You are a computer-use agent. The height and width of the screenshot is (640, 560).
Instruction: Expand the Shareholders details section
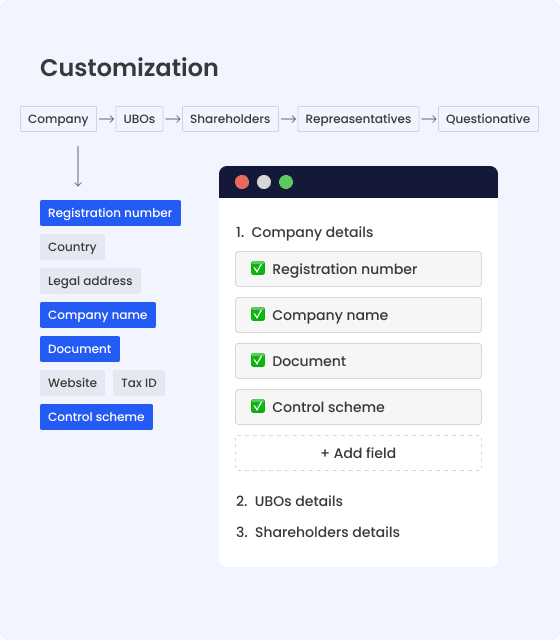[318, 532]
